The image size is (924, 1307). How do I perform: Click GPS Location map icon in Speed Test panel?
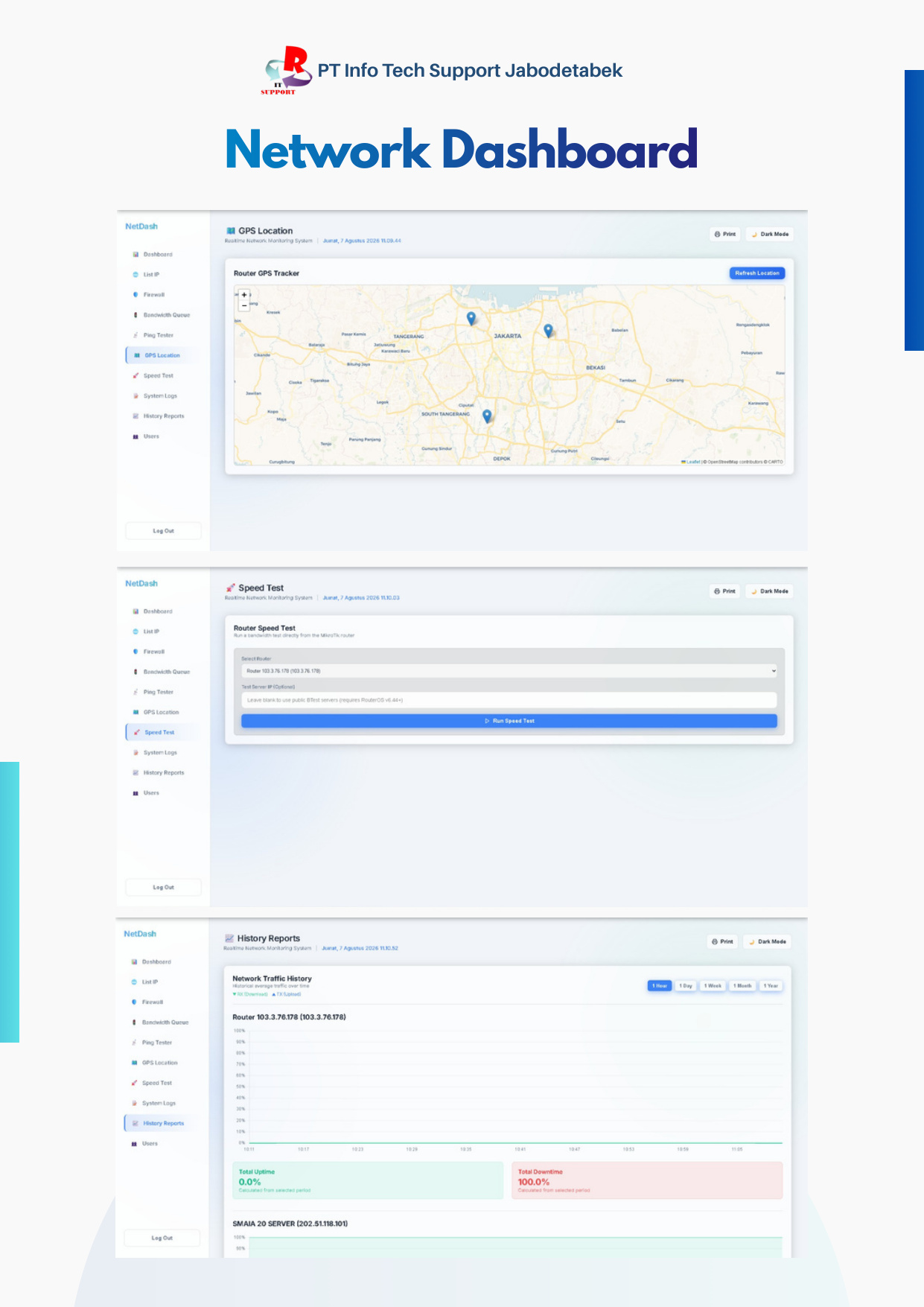coord(136,712)
